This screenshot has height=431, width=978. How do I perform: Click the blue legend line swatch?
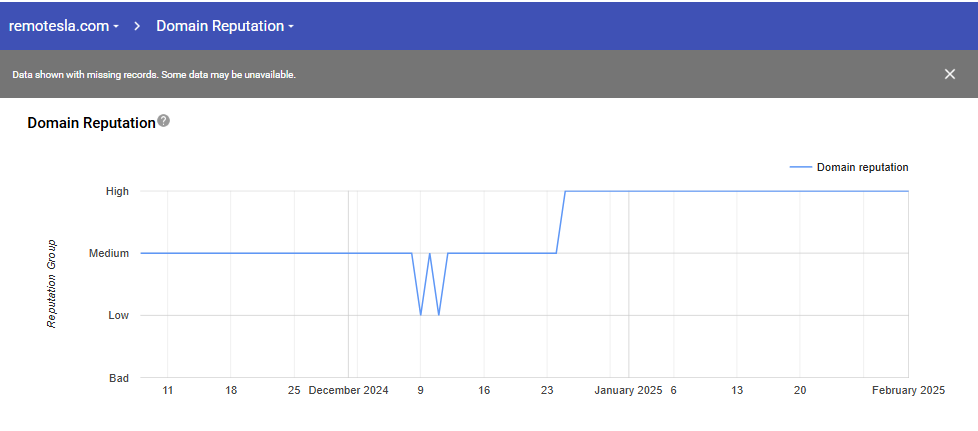coord(800,167)
